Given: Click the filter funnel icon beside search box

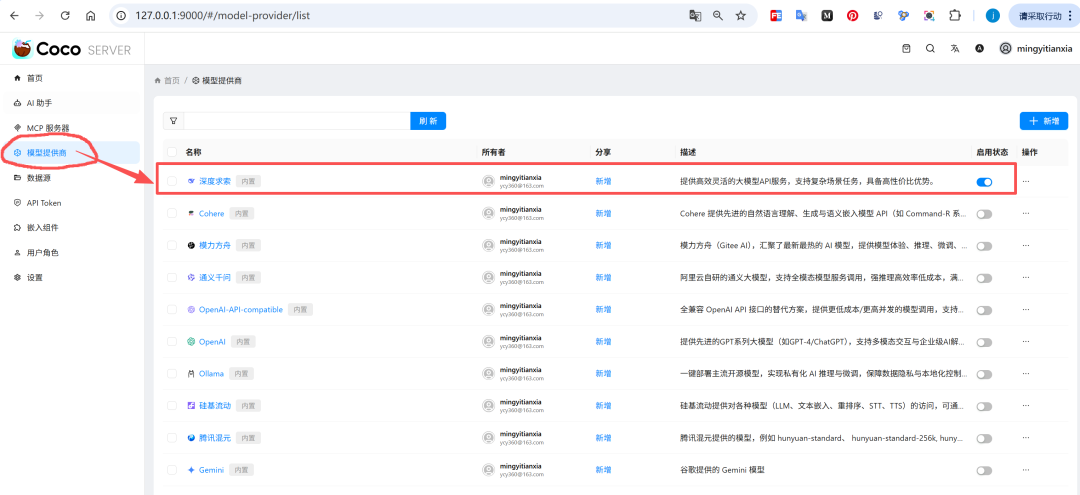Looking at the screenshot, I should [173, 121].
